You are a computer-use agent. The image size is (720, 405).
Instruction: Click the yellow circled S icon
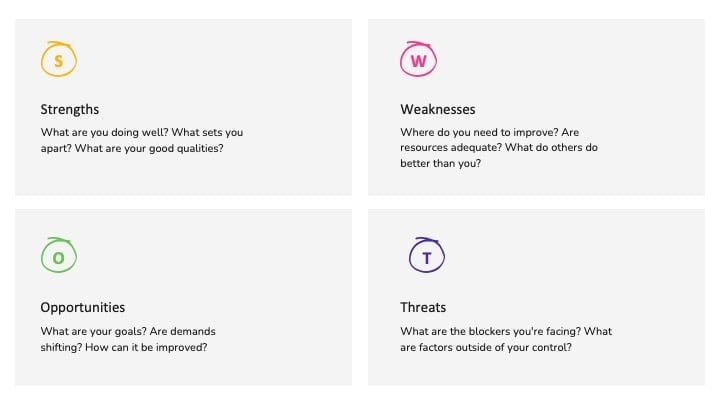(x=59, y=59)
